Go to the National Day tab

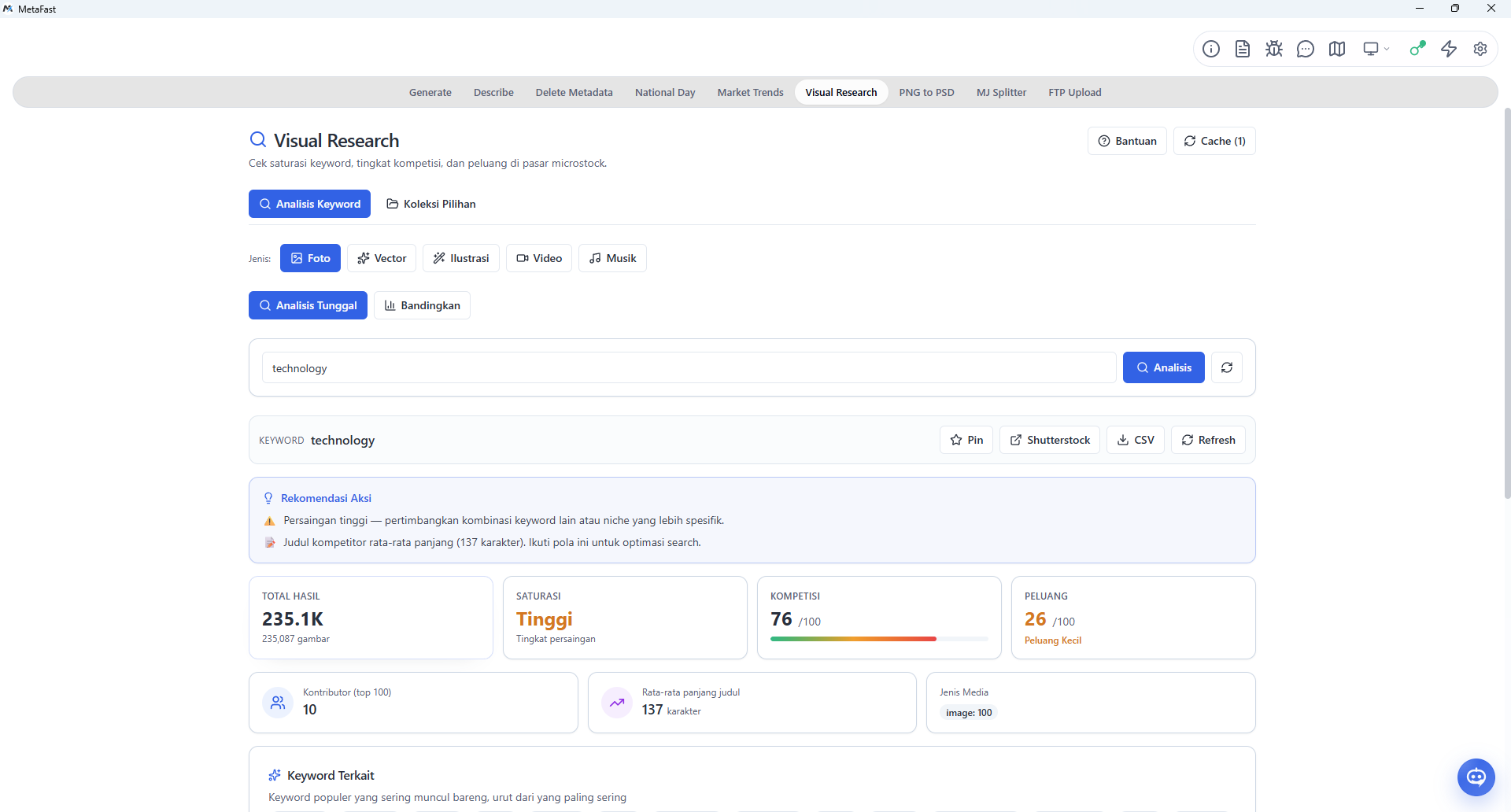[665, 92]
